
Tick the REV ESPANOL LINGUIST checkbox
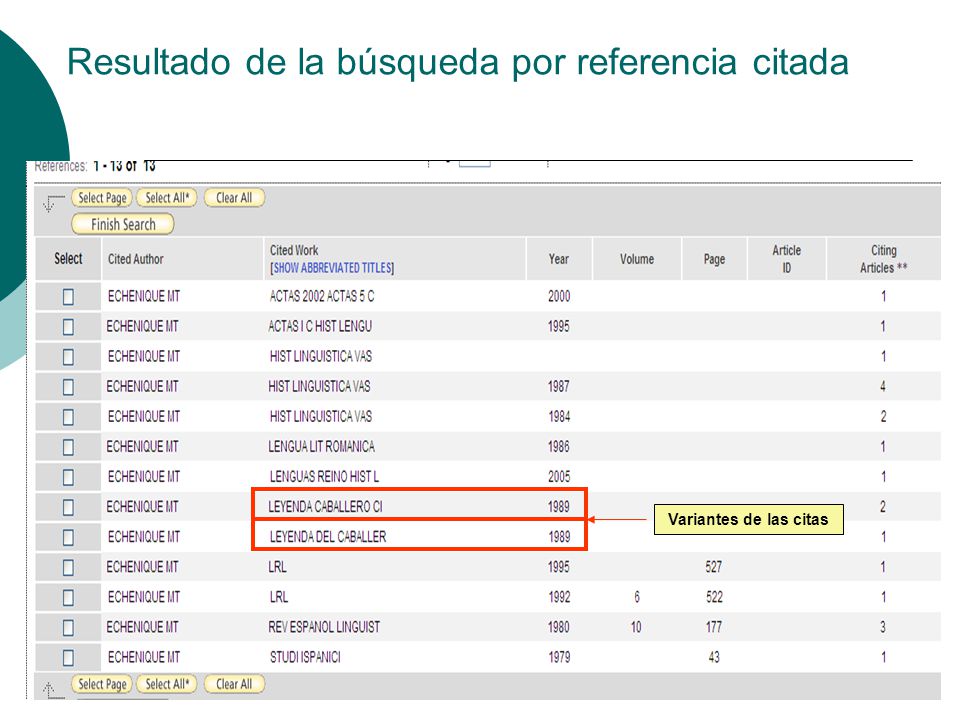point(68,628)
